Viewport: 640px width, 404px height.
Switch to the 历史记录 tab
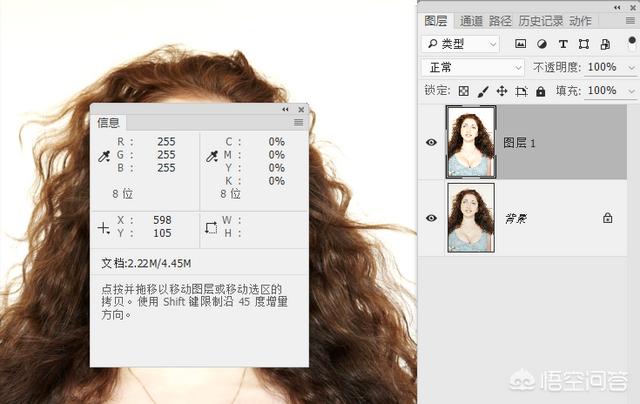(x=541, y=20)
